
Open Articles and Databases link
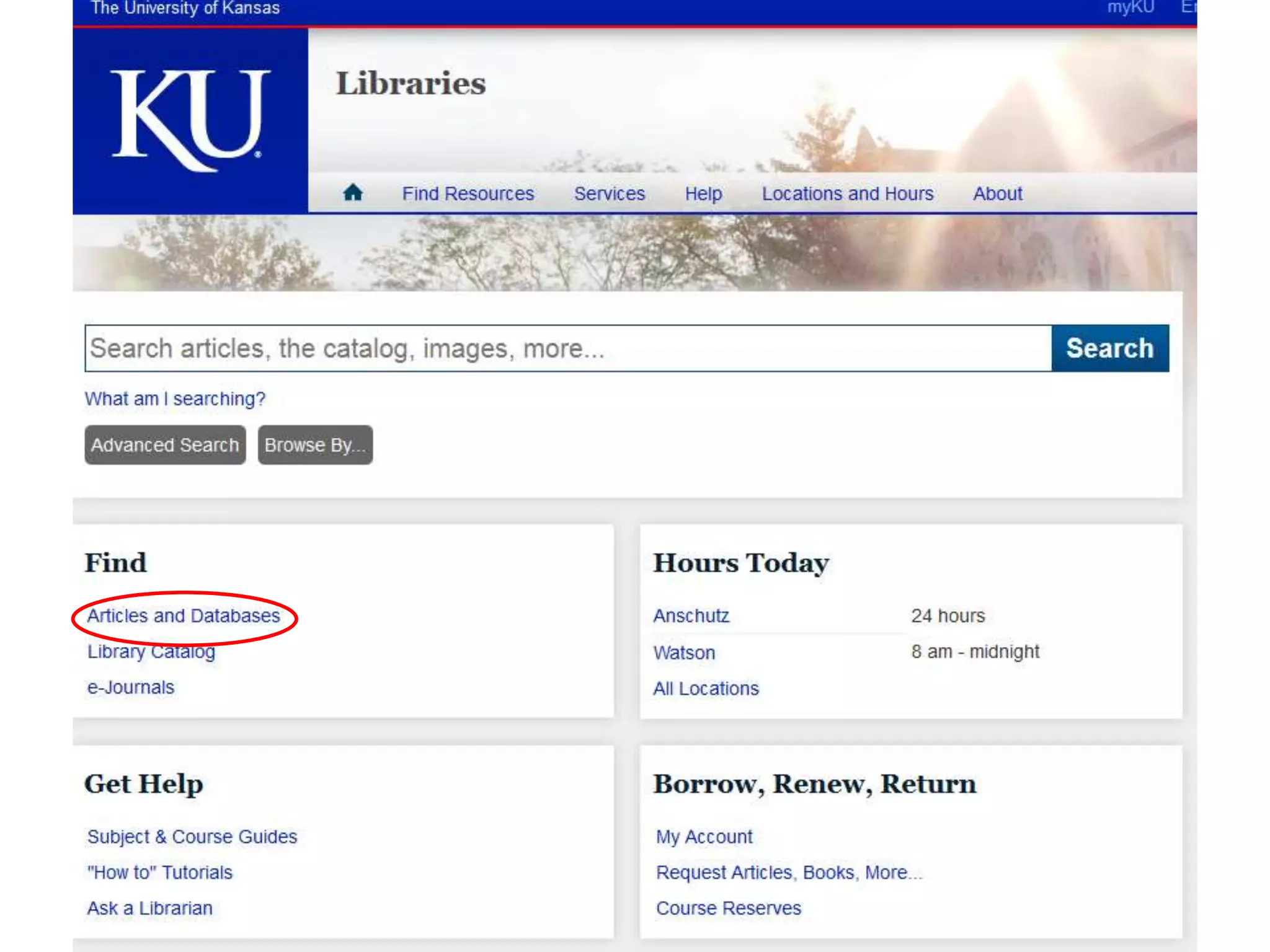(x=184, y=615)
